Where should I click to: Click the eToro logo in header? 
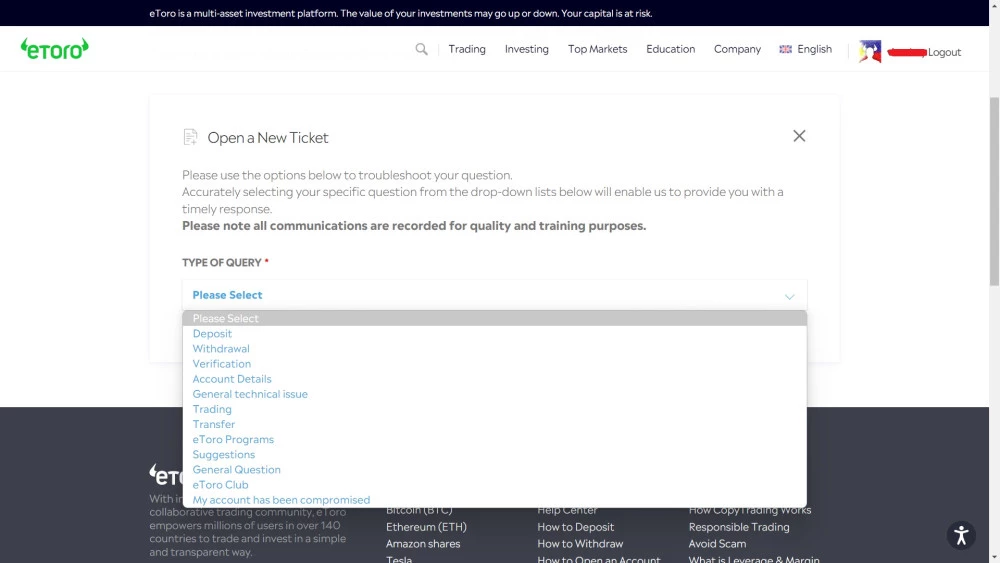55,48
